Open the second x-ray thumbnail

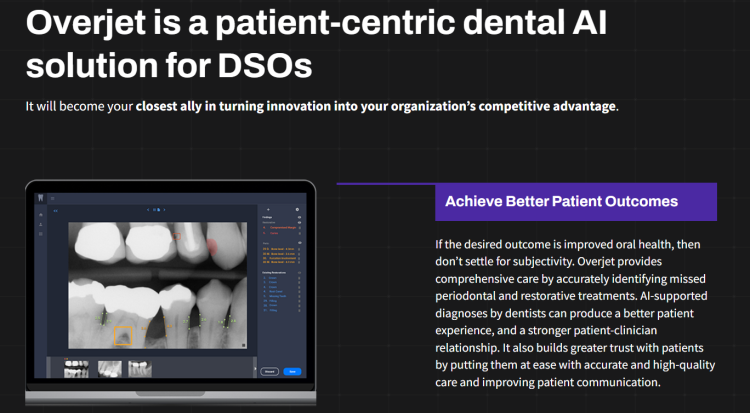[x=110, y=369]
